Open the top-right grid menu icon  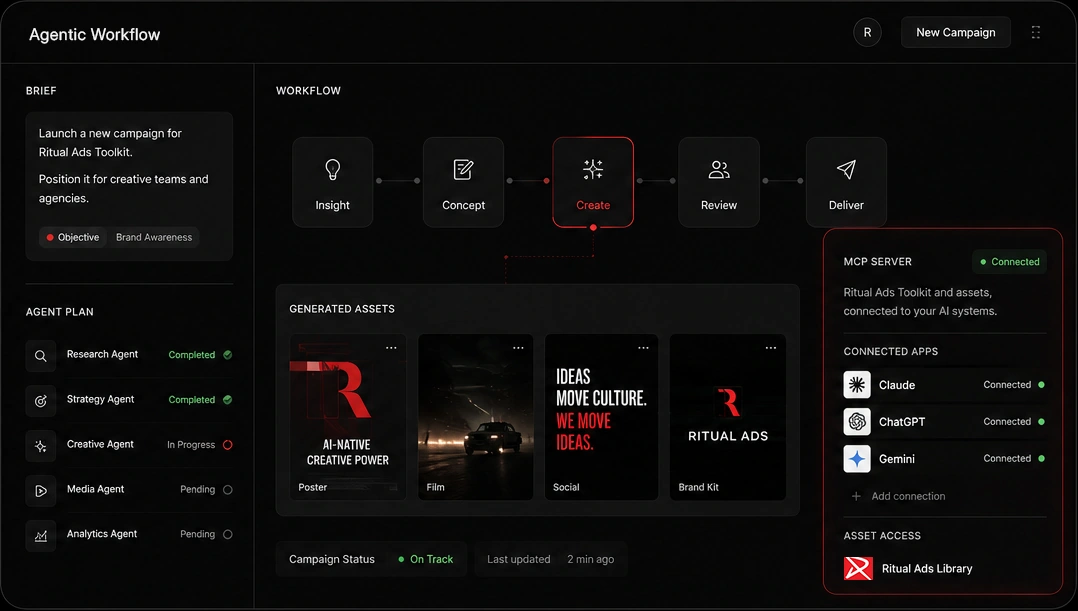1035,32
